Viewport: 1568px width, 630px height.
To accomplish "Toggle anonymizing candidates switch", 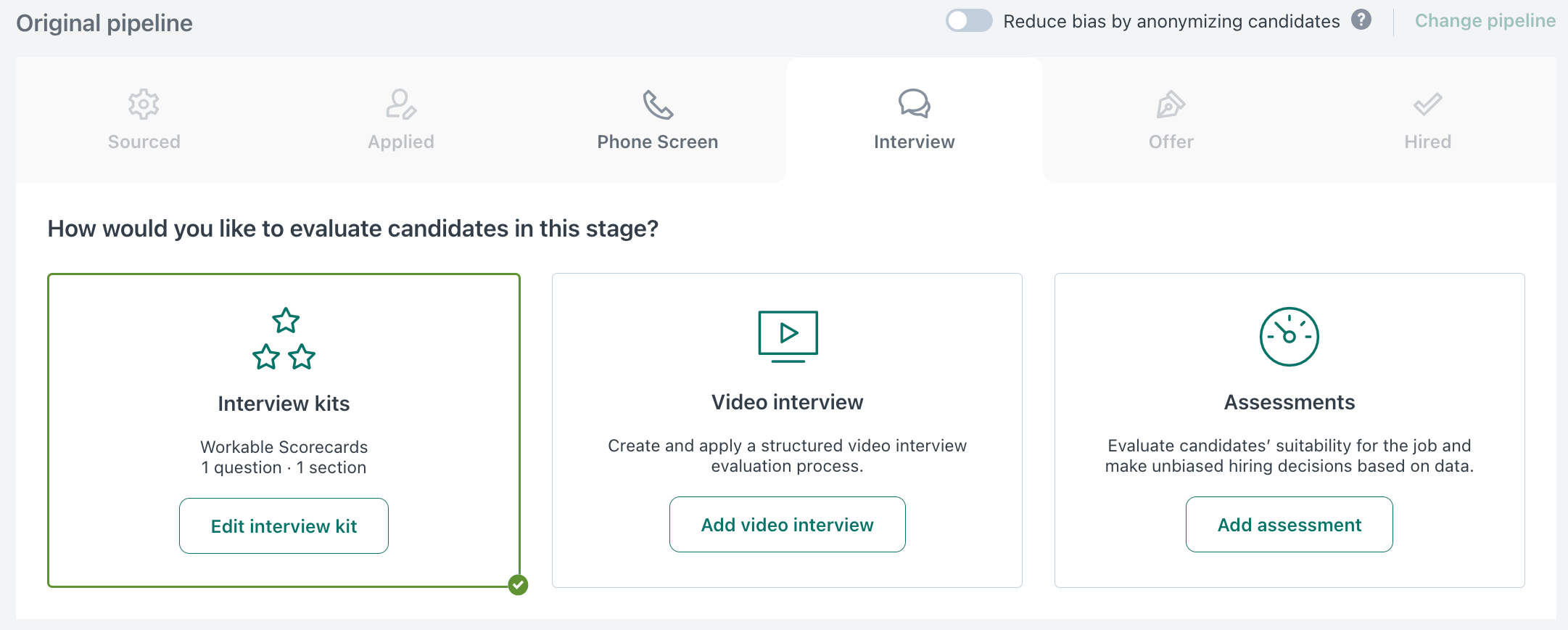I will pyautogui.click(x=969, y=20).
